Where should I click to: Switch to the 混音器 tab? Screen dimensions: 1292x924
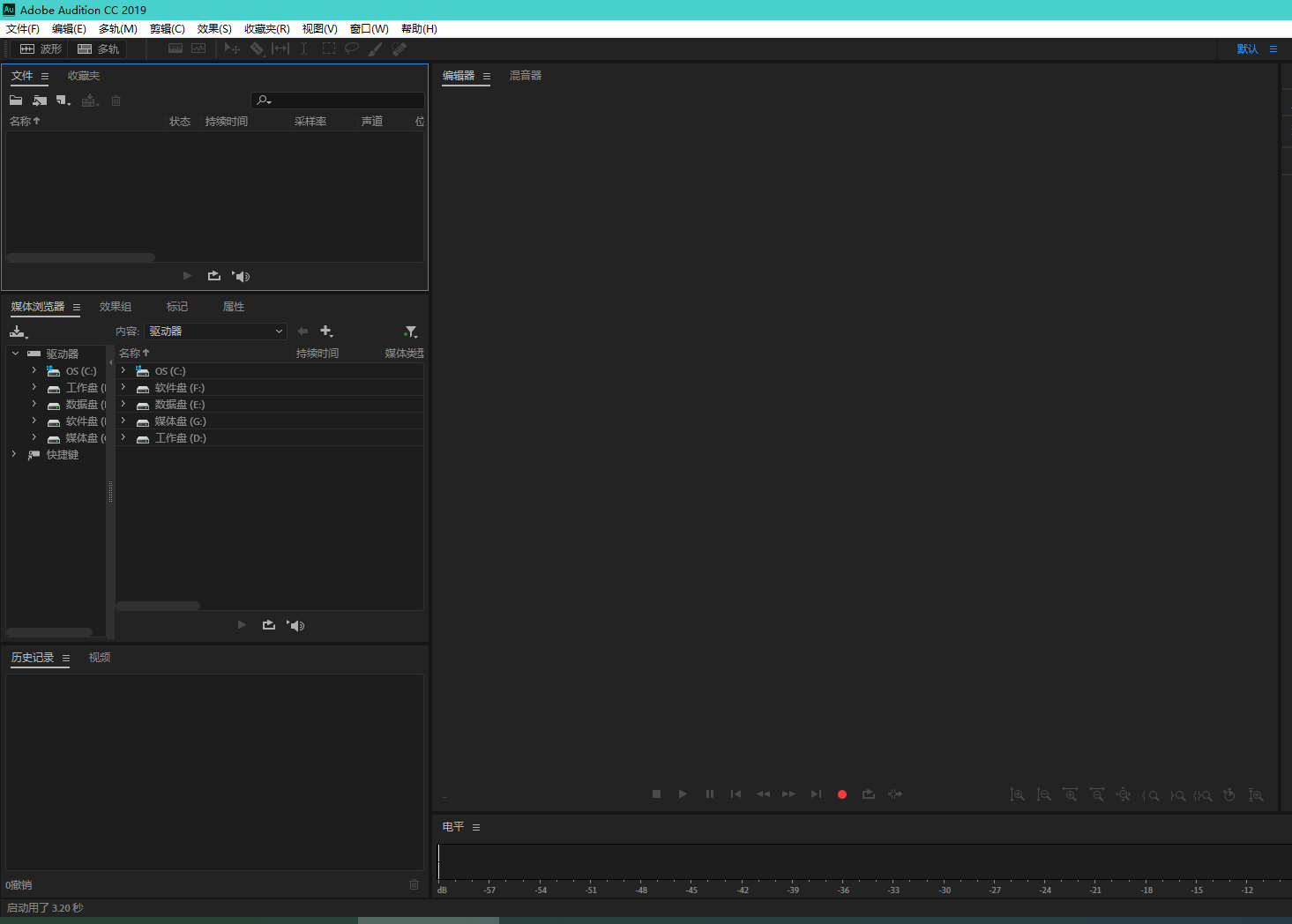526,76
